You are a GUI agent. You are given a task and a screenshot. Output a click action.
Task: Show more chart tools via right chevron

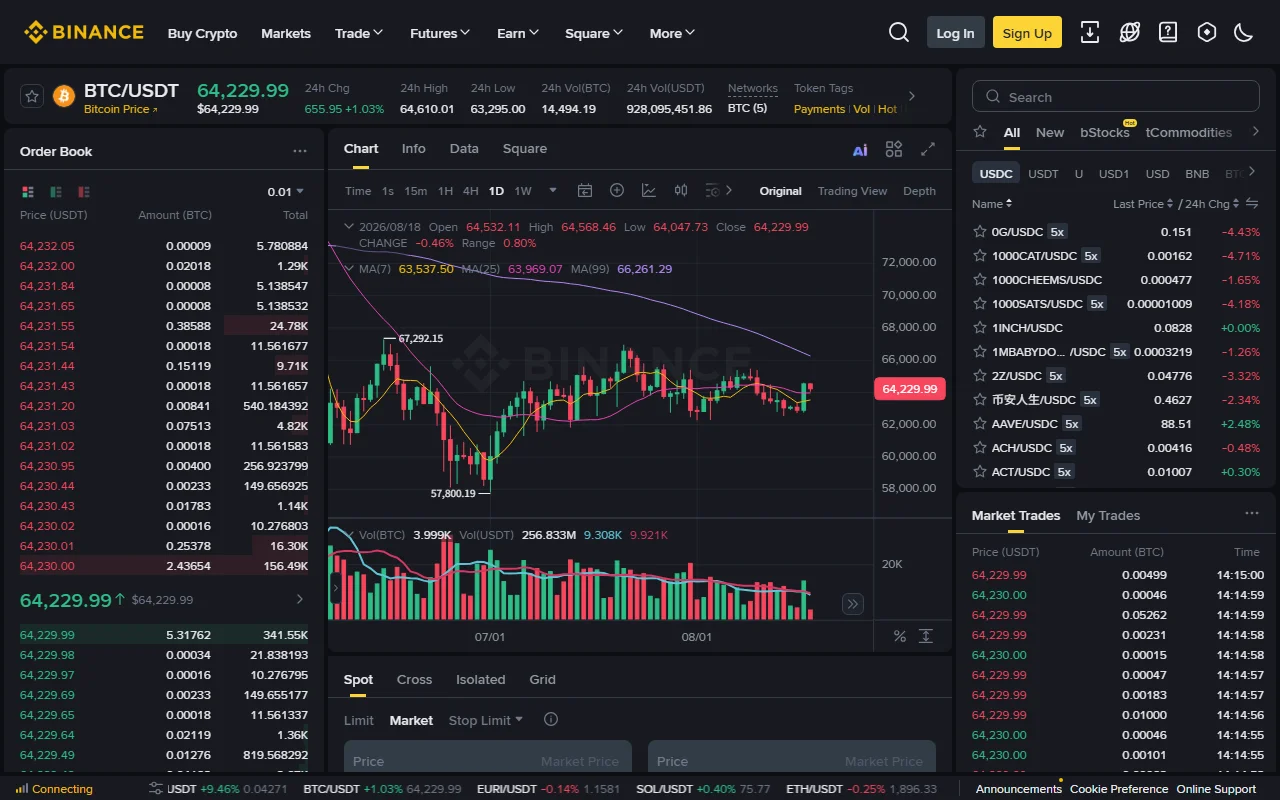pos(729,190)
